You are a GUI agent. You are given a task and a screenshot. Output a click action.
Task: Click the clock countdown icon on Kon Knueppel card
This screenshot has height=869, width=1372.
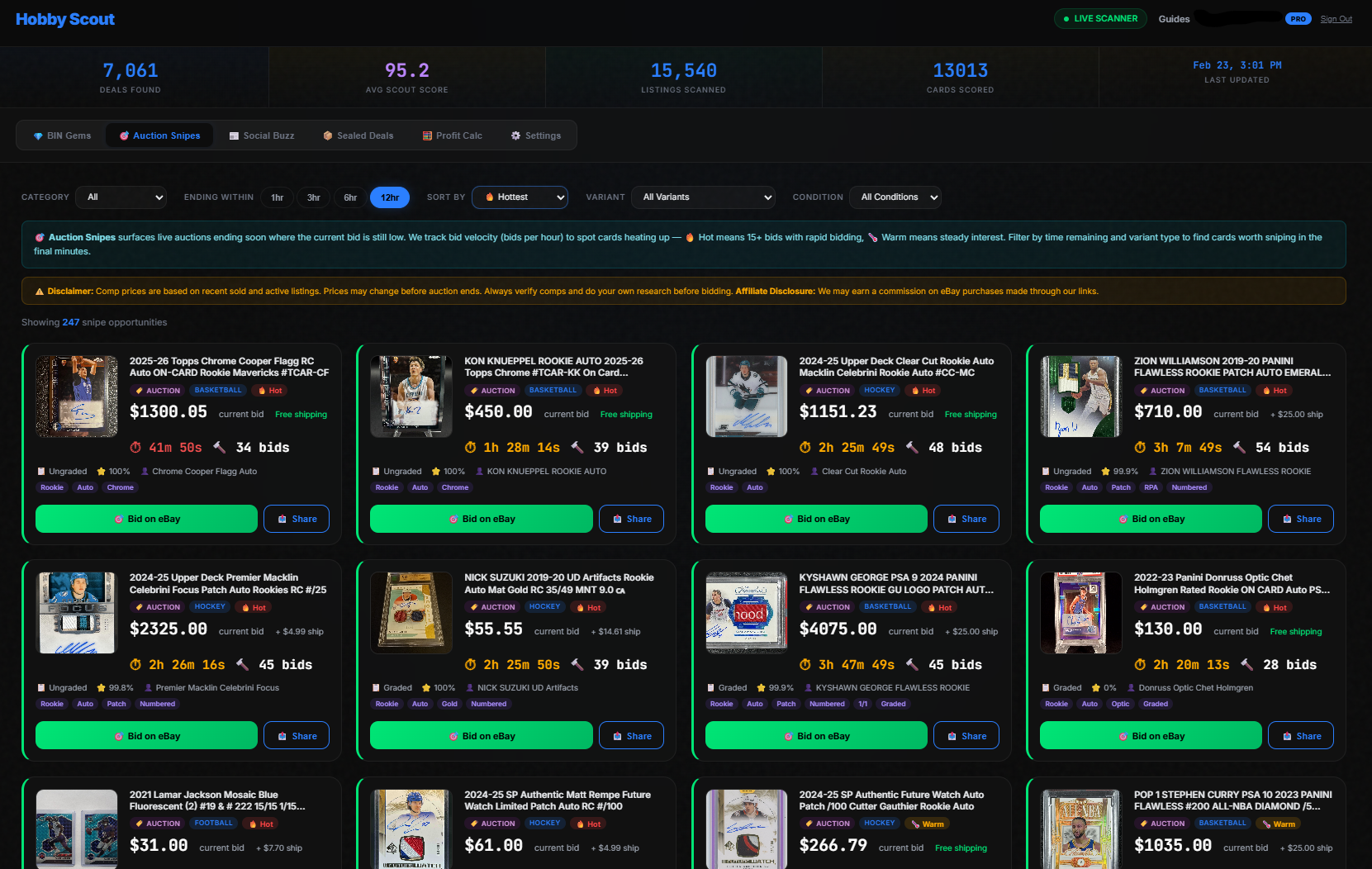pyautogui.click(x=472, y=447)
